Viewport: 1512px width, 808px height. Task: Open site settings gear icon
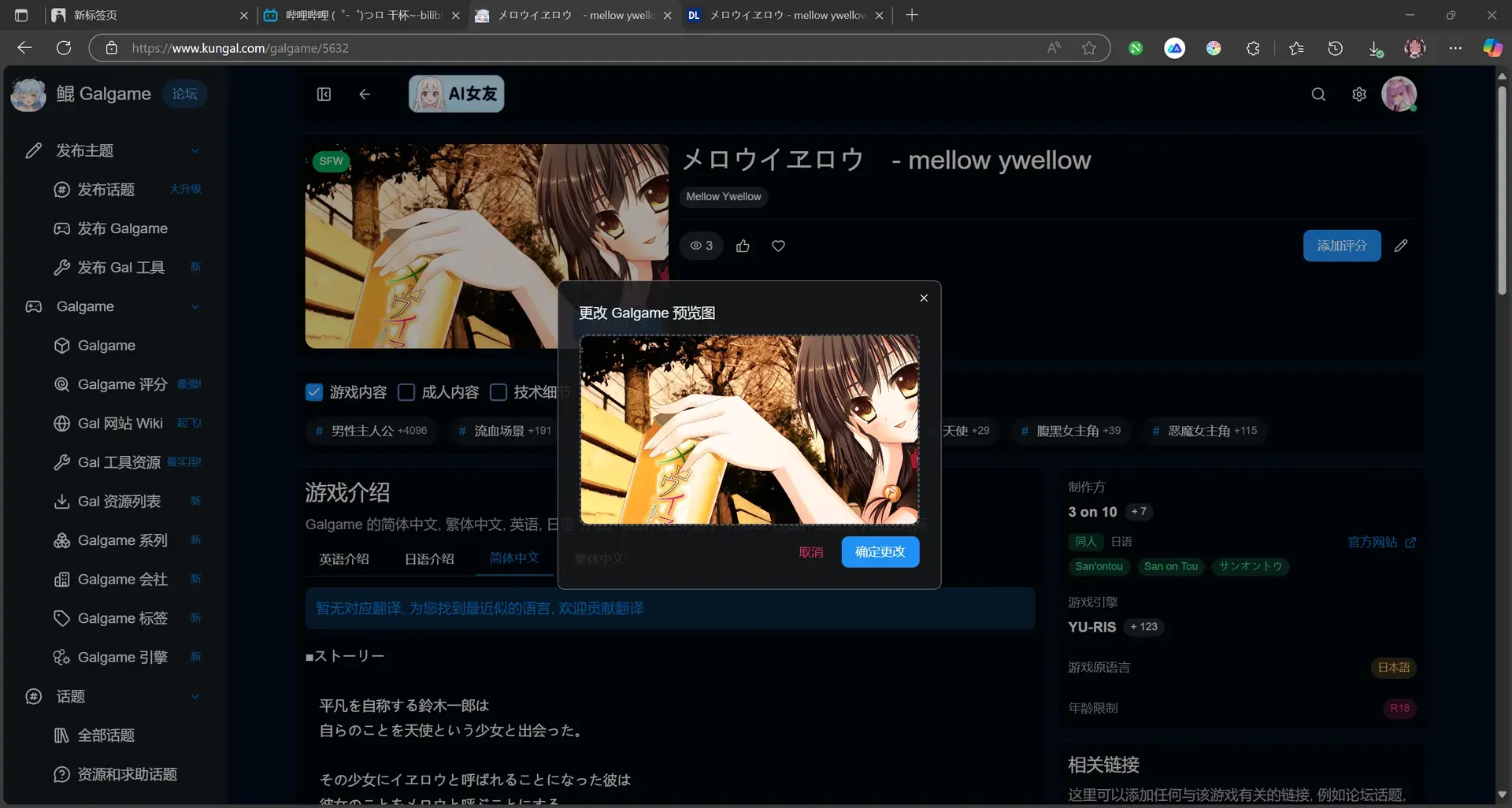[x=1359, y=95]
